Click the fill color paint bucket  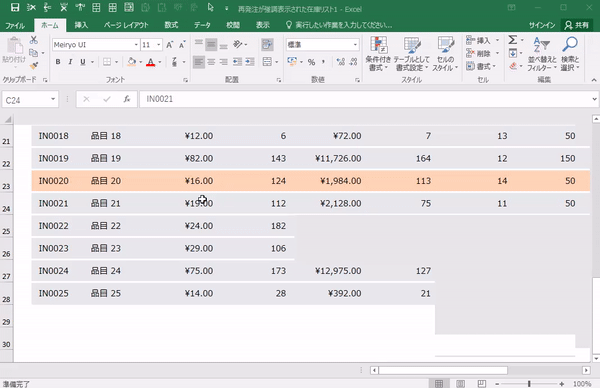pos(132,62)
